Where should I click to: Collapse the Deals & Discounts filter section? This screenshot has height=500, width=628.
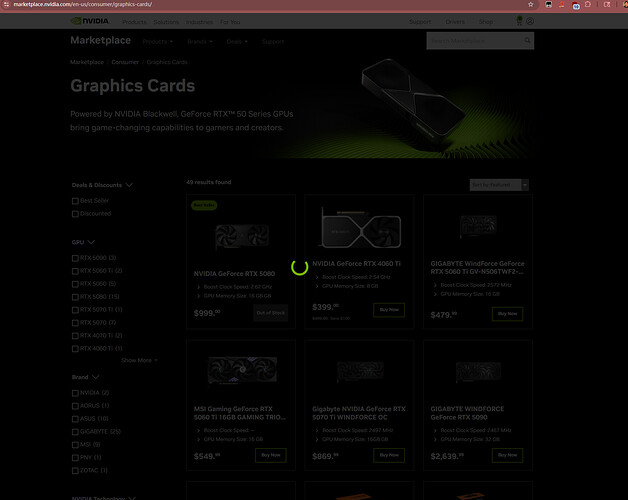click(102, 185)
